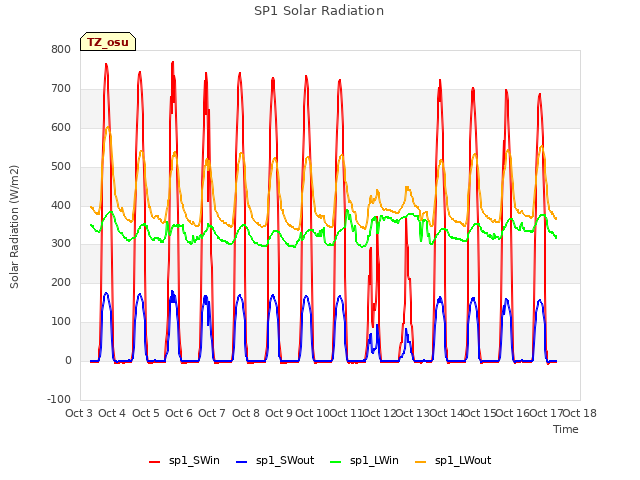Click the green sp1_LWin legend swatch
Screen dimensions: 640x480
click(336, 462)
